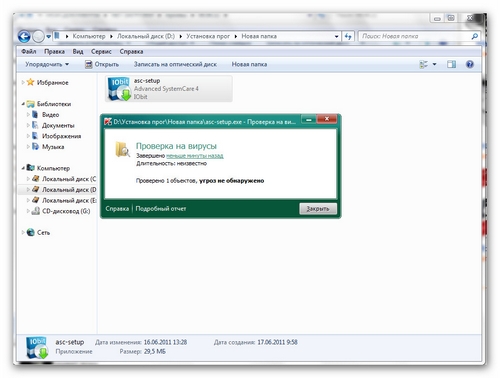Click the address bar refresh icon
Screen dimensions: 500x378
tap(348, 36)
